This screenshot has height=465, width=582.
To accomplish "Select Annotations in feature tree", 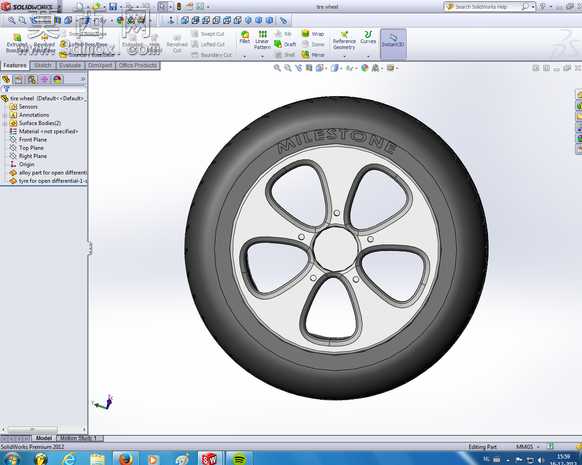I will click(29, 115).
